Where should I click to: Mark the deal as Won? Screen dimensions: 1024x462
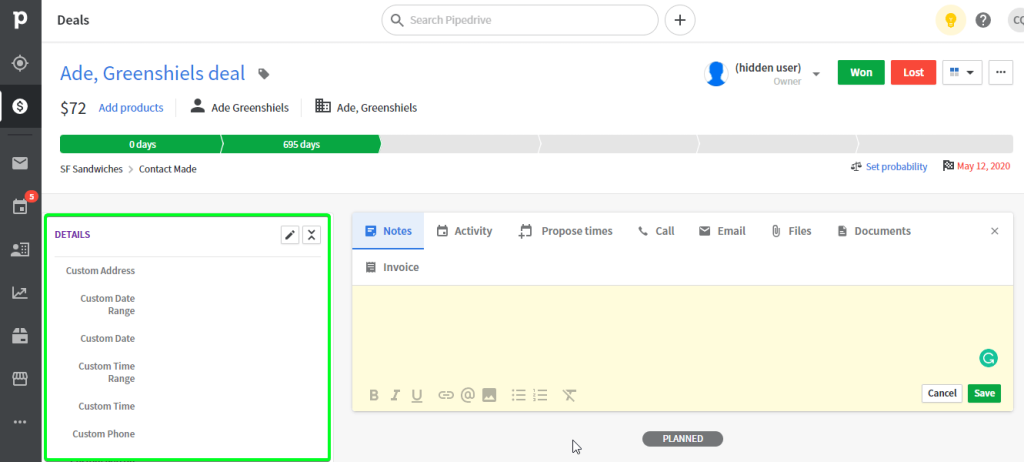(861, 73)
